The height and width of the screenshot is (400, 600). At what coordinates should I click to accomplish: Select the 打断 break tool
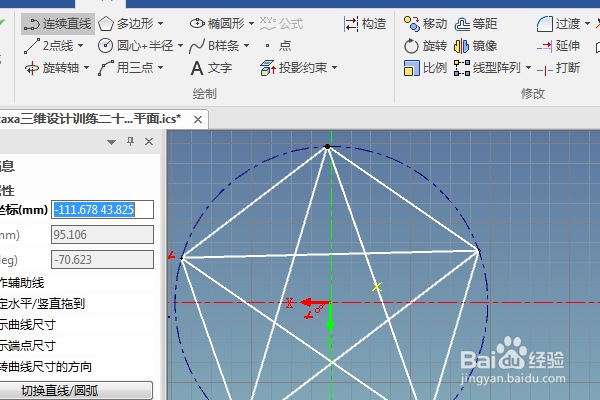tap(559, 69)
